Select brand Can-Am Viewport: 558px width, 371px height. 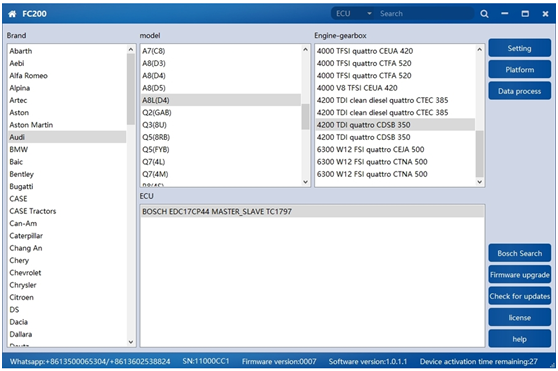[x=67, y=223]
